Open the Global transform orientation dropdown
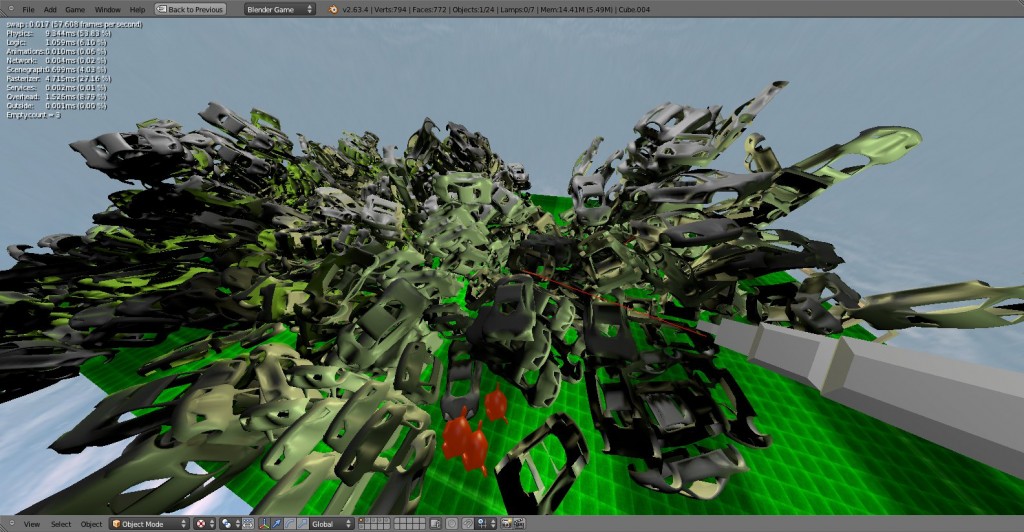This screenshot has width=1024, height=532. pyautogui.click(x=332, y=524)
